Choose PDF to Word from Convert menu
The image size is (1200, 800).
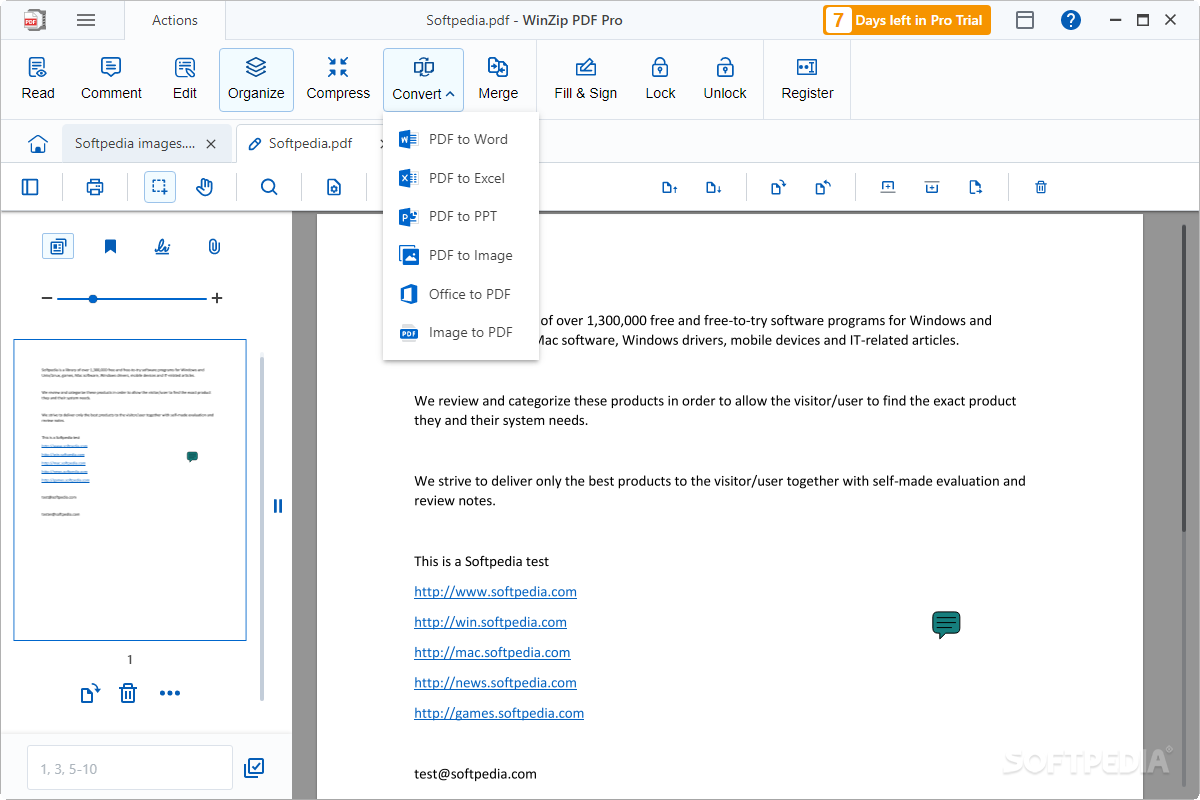click(x=461, y=139)
